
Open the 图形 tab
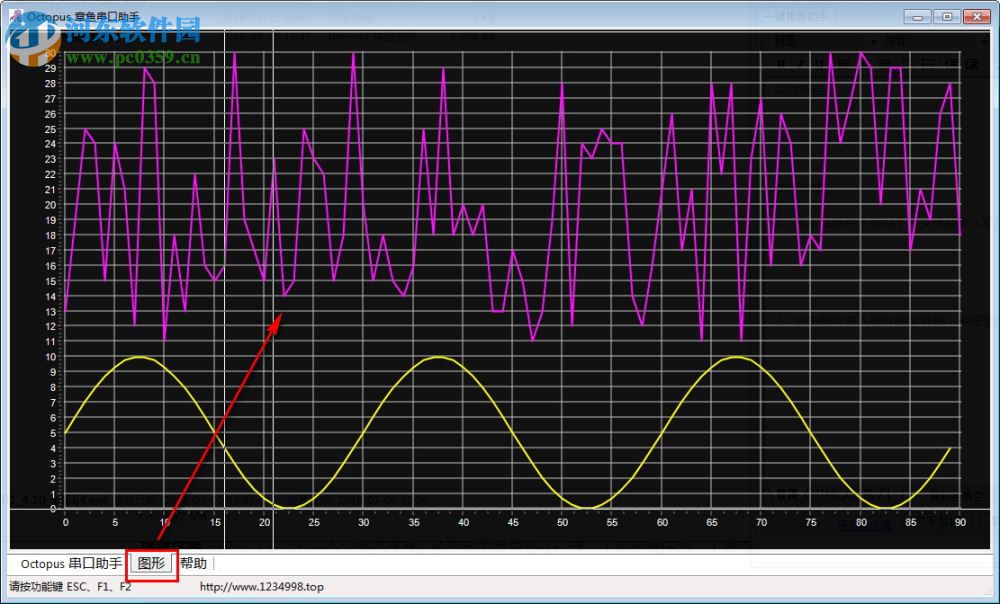click(151, 563)
